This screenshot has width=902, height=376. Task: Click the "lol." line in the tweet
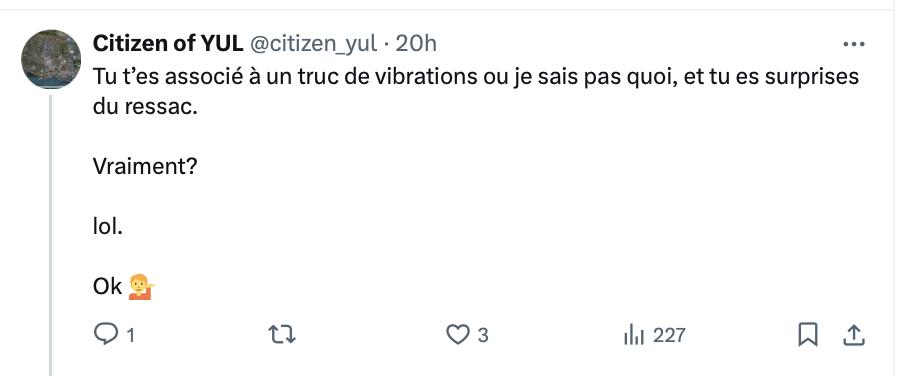click(108, 227)
